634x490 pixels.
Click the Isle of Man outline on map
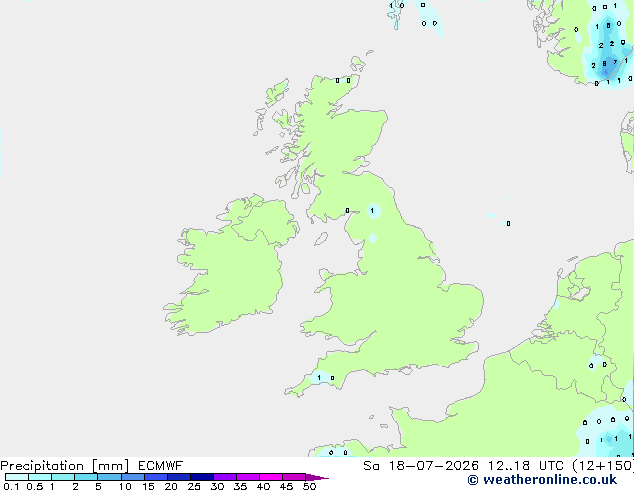(321, 239)
